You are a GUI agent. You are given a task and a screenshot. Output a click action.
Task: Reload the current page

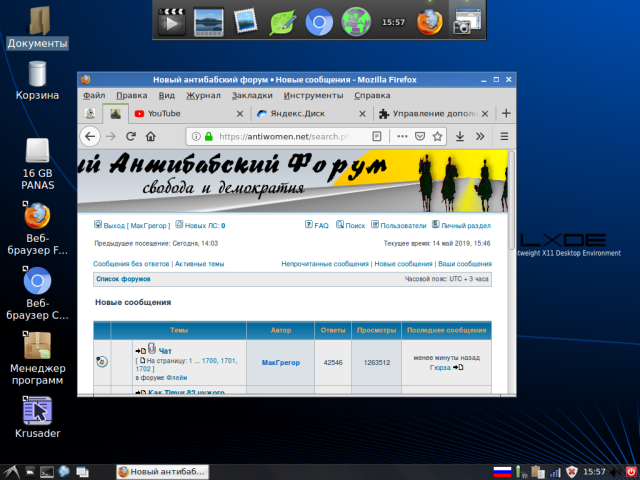coord(131,136)
